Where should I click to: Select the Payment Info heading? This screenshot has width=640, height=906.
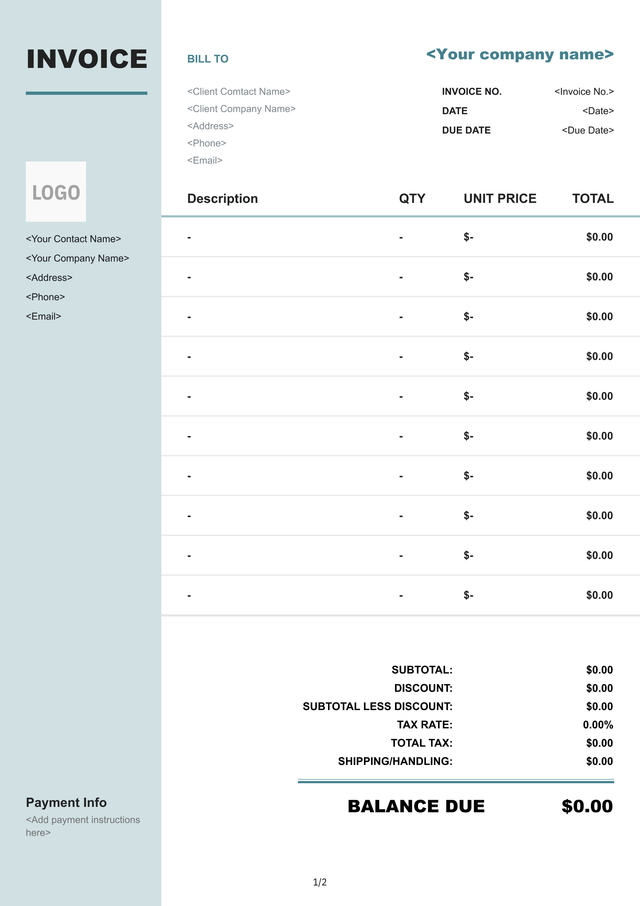pos(66,803)
